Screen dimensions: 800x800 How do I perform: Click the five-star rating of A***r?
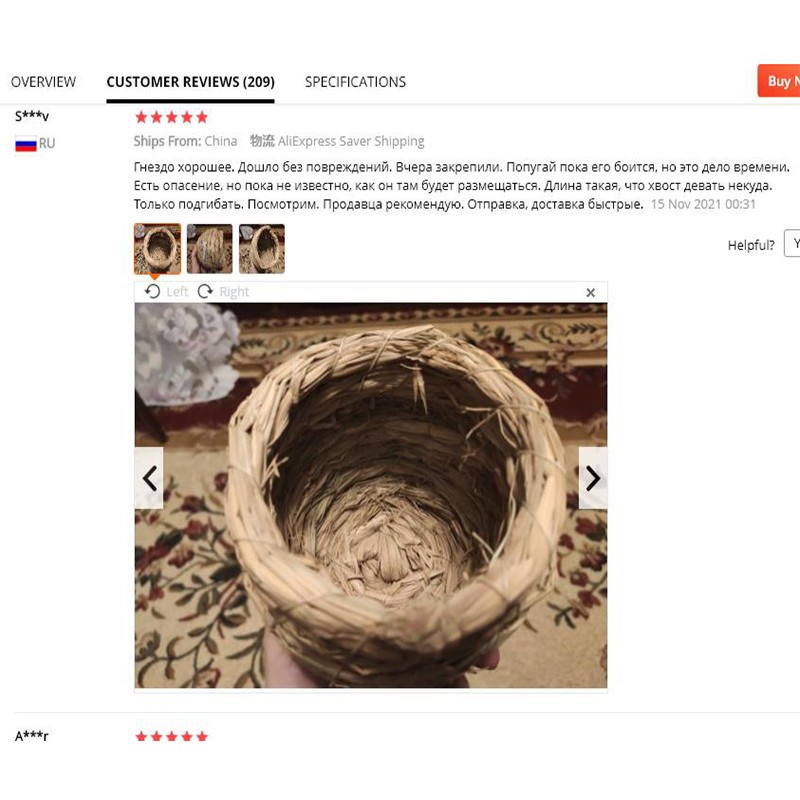tap(171, 736)
